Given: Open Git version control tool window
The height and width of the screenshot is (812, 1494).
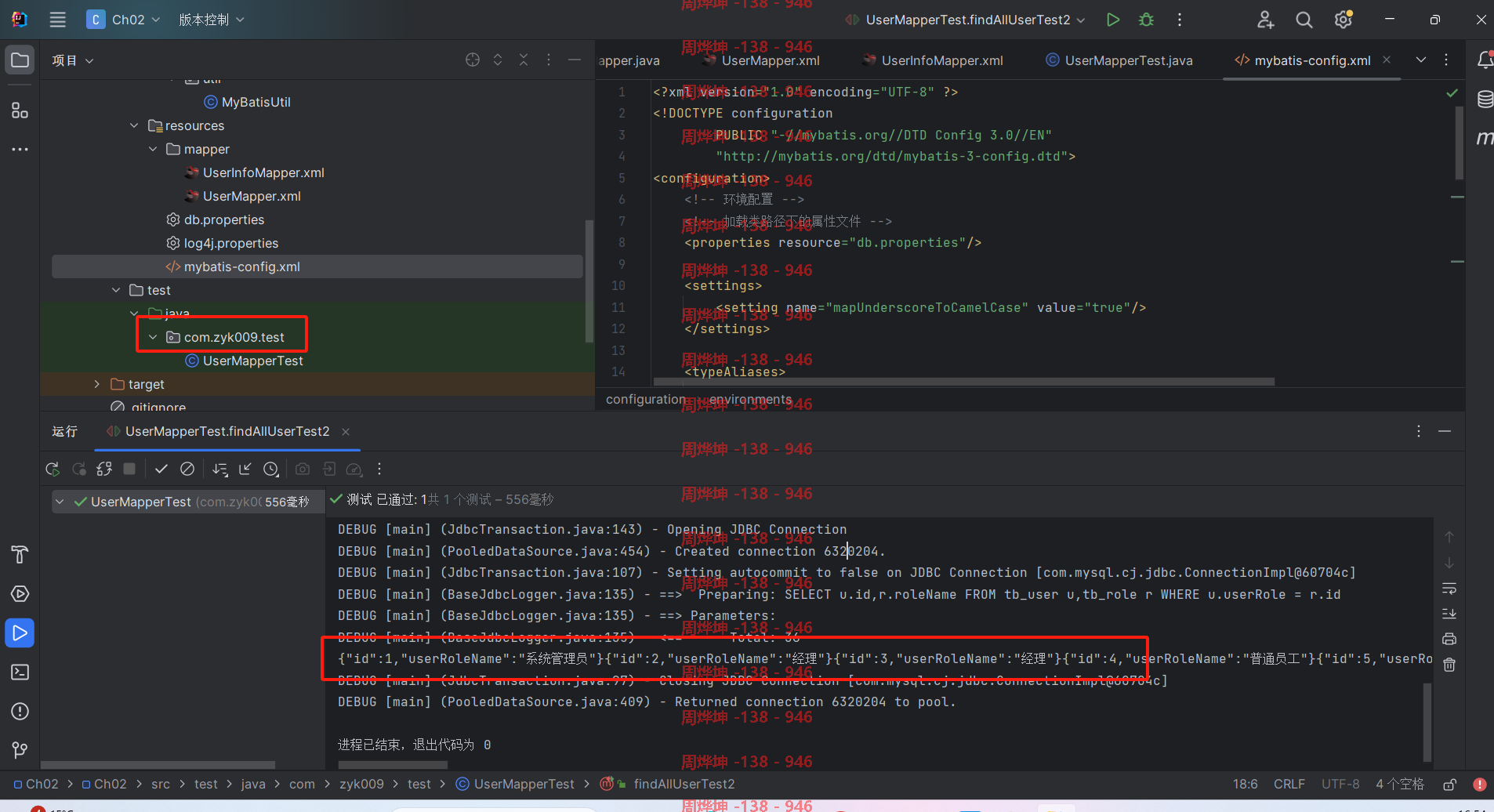Looking at the screenshot, I should [x=20, y=750].
